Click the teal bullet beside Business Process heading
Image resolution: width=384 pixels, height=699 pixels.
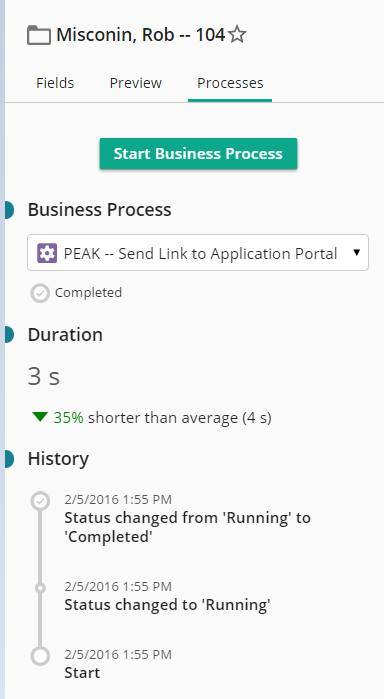tap(9, 210)
